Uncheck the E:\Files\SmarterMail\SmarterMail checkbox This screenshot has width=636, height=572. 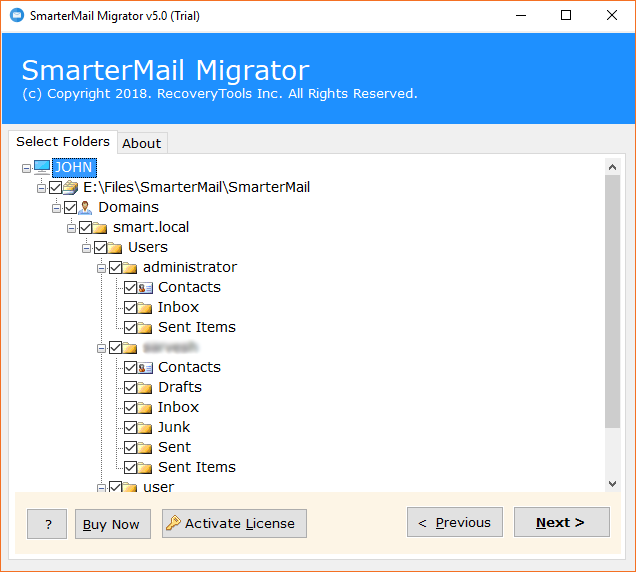(x=56, y=187)
